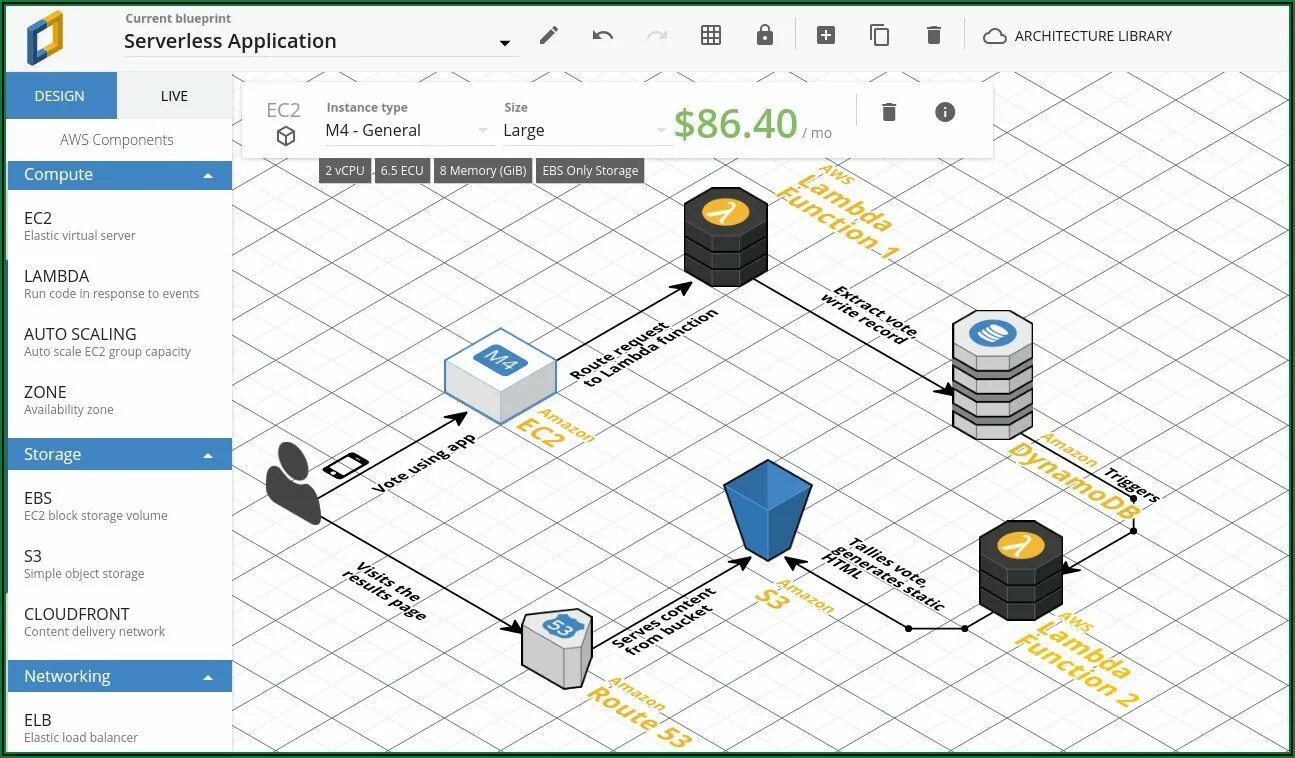Select ZONE component in sidebar
Viewport: 1295px width, 758px height.
[x=120, y=400]
